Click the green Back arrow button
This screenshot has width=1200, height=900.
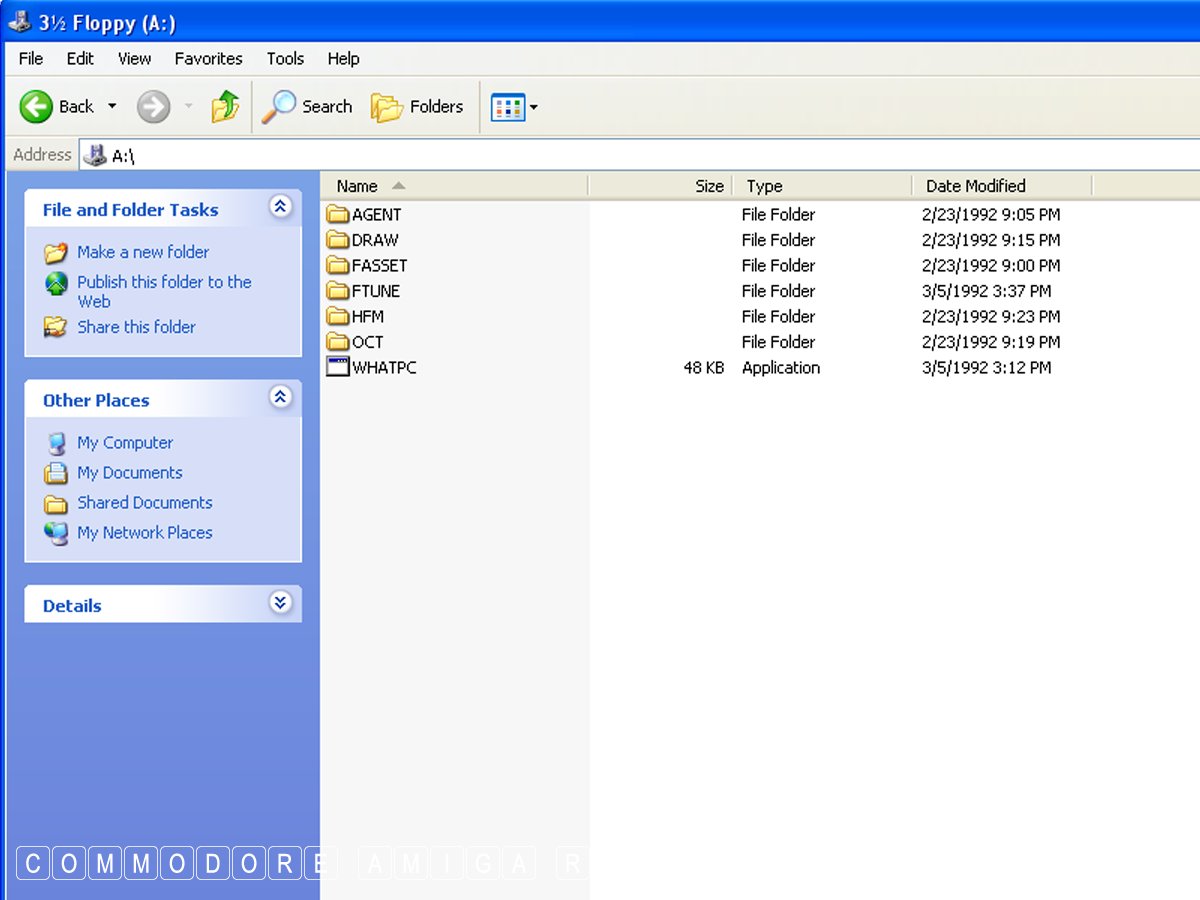point(37,107)
